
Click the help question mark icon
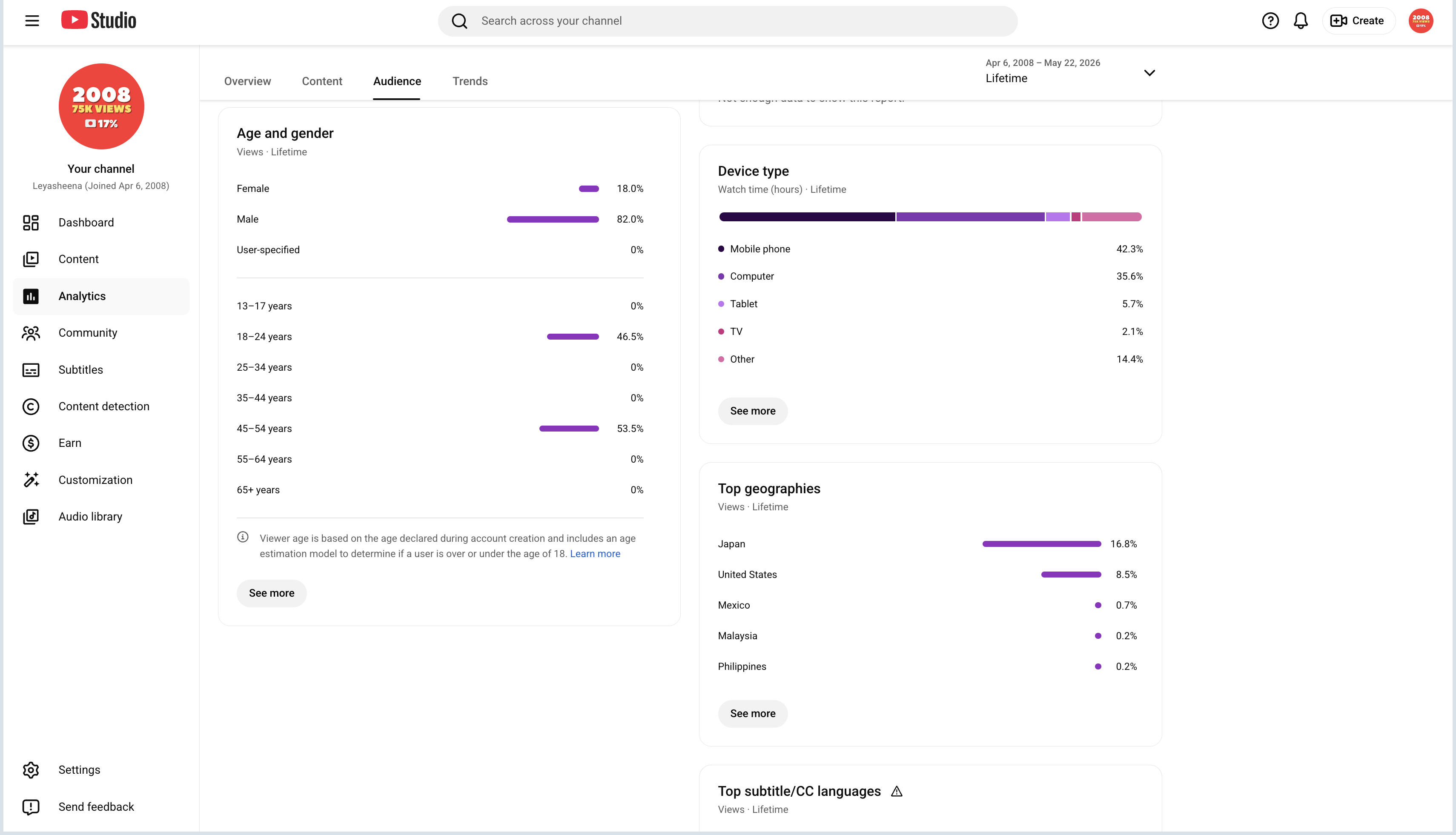pos(1270,21)
